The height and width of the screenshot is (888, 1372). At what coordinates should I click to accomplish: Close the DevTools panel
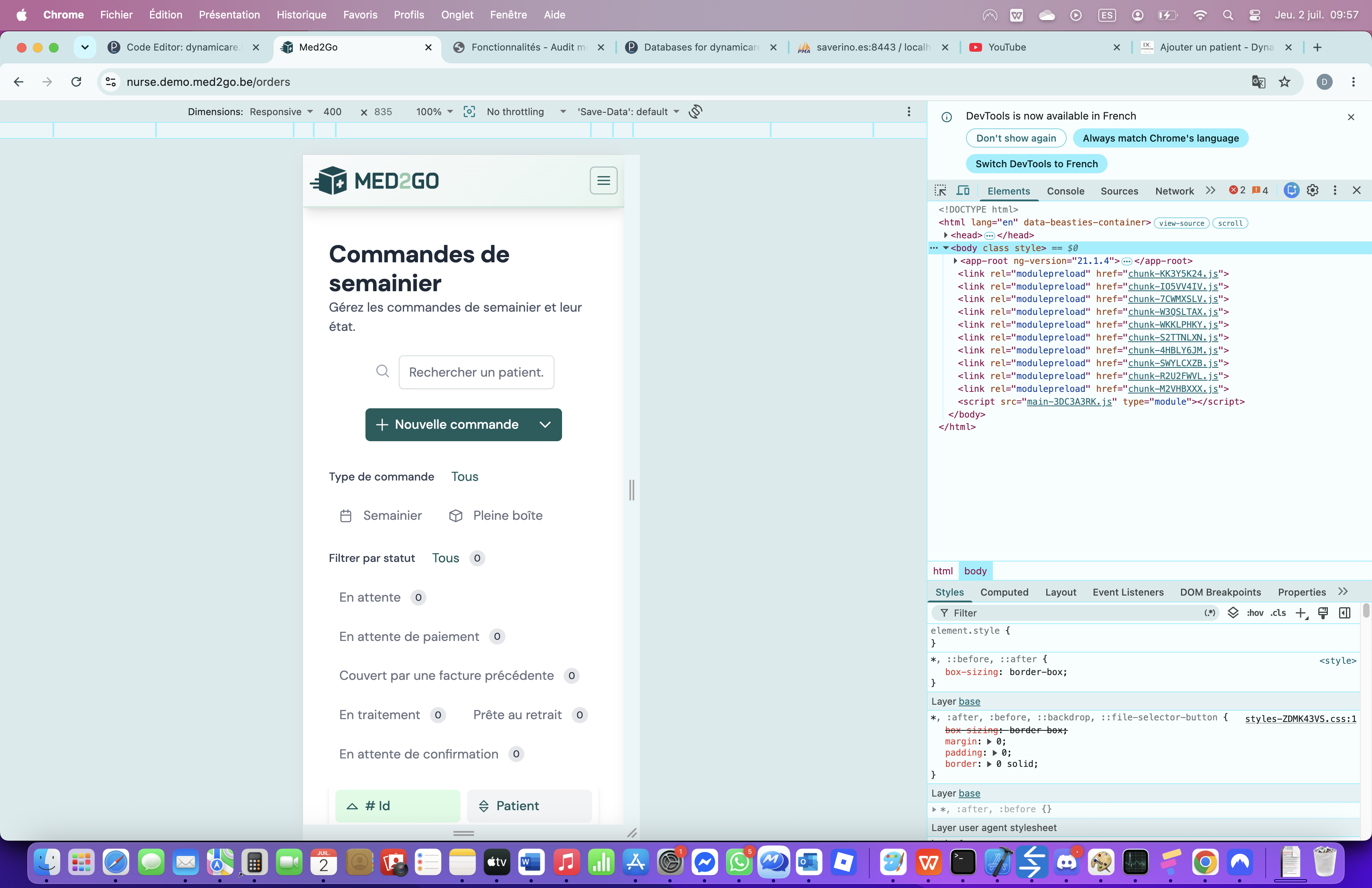click(x=1356, y=190)
